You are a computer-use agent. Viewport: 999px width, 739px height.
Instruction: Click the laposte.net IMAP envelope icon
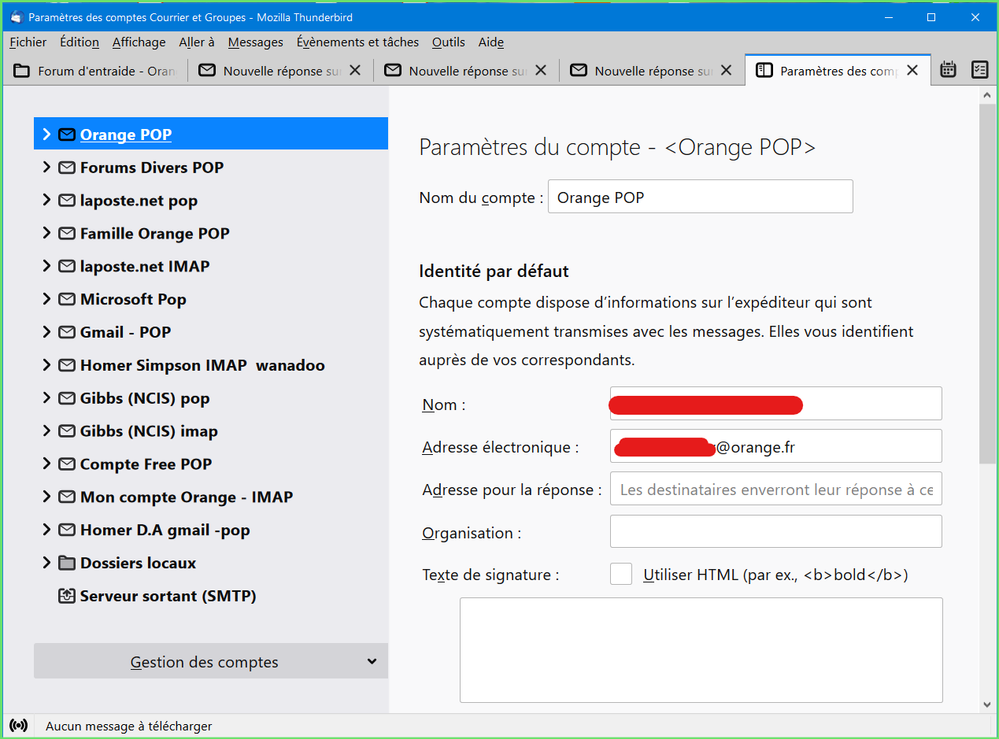(x=67, y=266)
